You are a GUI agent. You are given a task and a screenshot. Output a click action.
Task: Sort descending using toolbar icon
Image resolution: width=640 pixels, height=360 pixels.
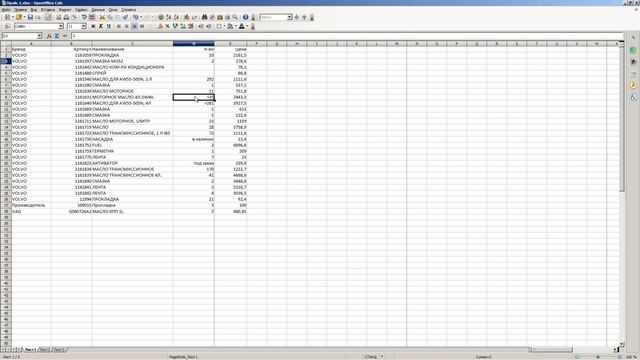(x=176, y=17)
